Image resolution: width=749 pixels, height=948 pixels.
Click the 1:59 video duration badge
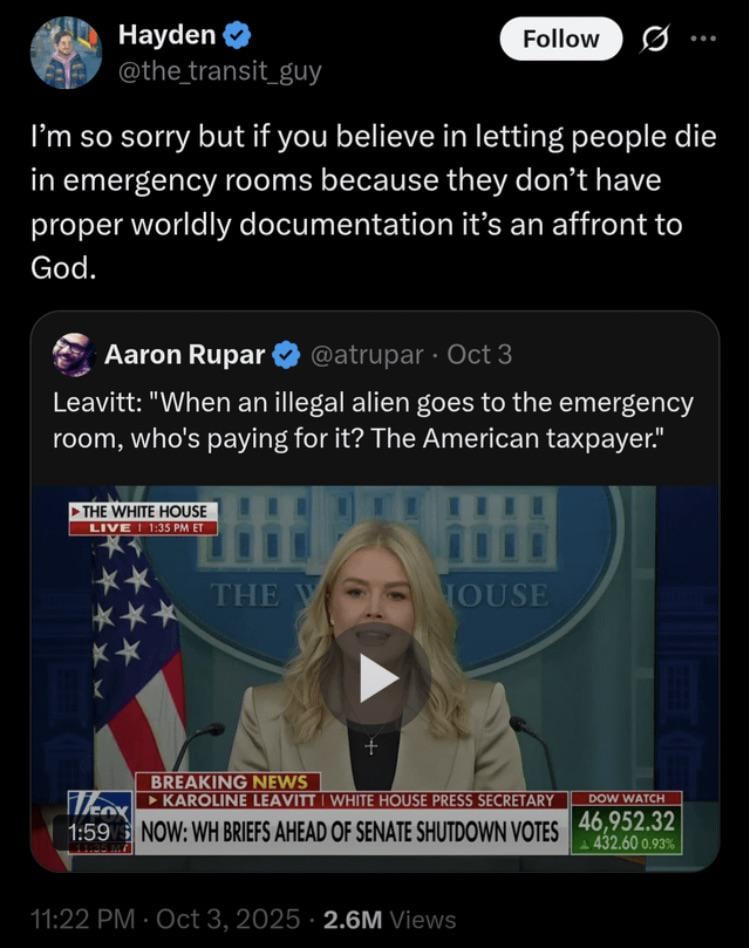[89, 833]
